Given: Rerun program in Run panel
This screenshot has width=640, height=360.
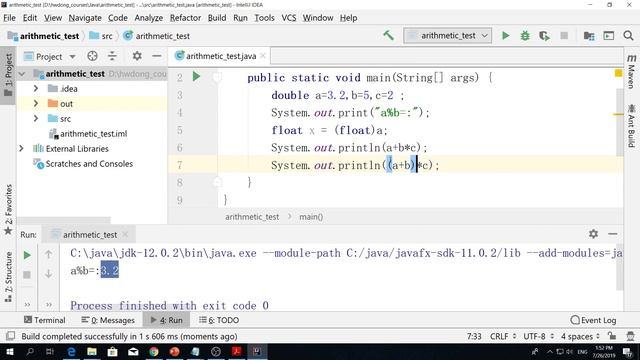Looking at the screenshot, I should tap(27, 255).
